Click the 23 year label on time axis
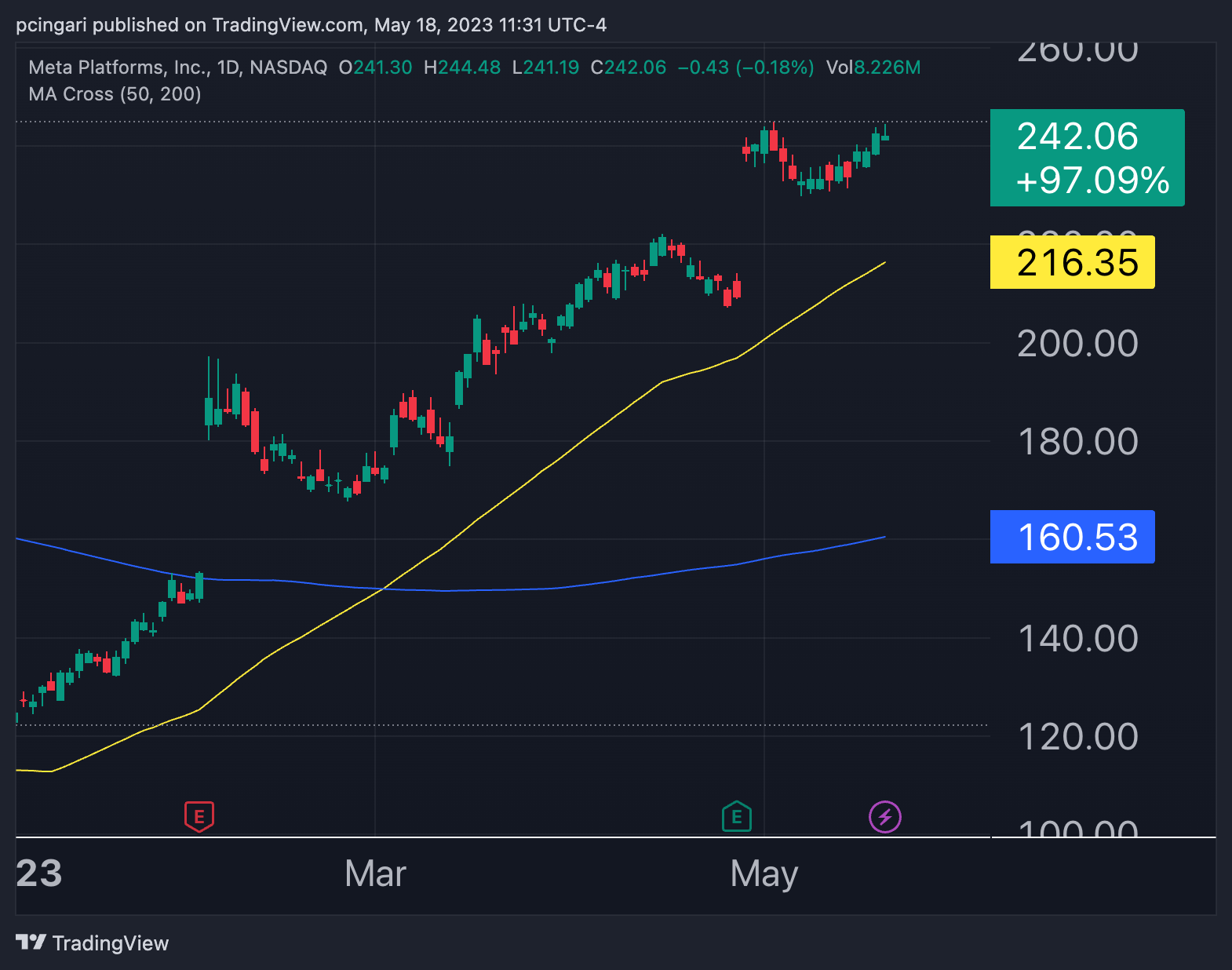This screenshot has width=1232, height=970. point(38,873)
